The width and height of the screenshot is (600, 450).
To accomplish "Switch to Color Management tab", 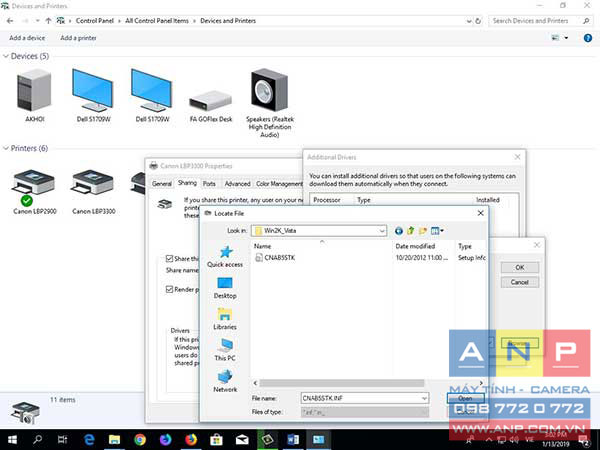I will [x=279, y=184].
